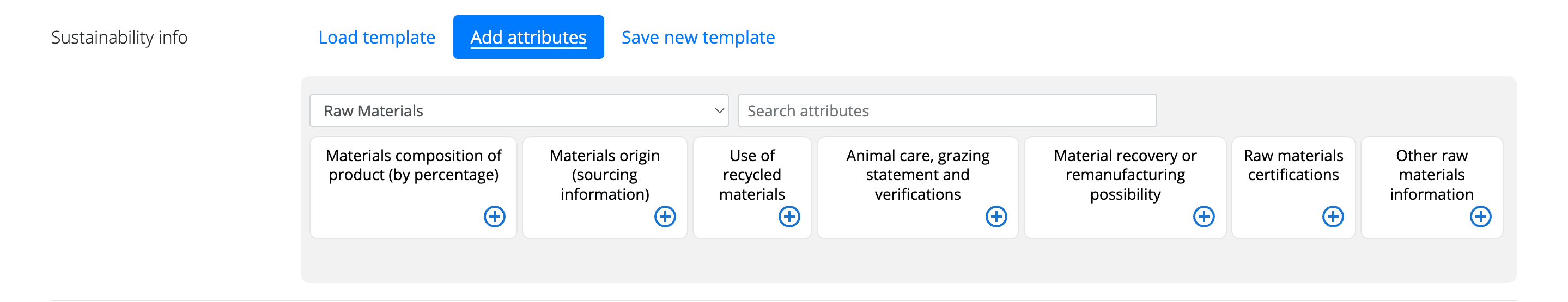Select the Use of recycled materials card text

pyautogui.click(x=752, y=175)
